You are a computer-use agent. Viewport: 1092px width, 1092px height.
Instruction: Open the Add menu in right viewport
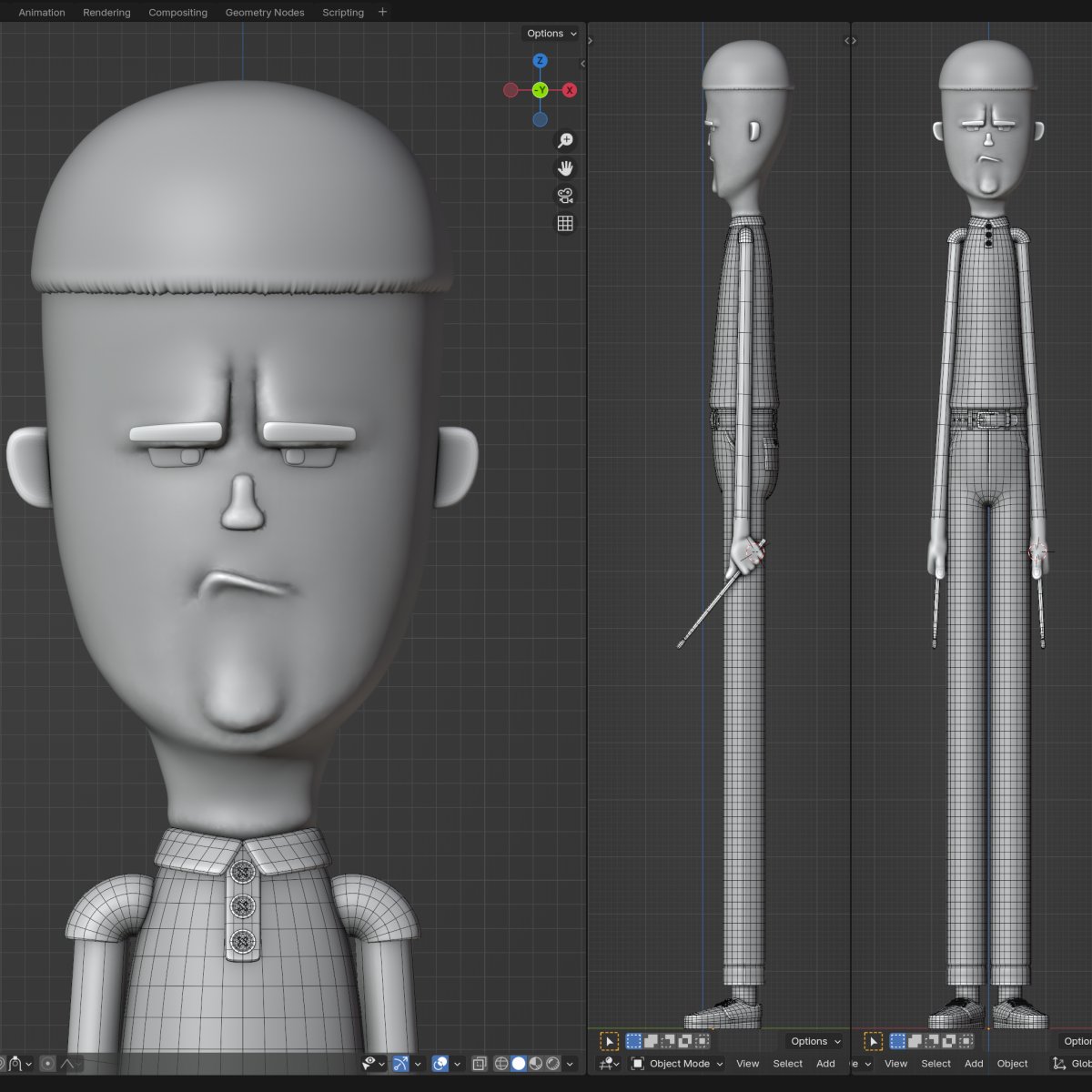pos(974,1064)
